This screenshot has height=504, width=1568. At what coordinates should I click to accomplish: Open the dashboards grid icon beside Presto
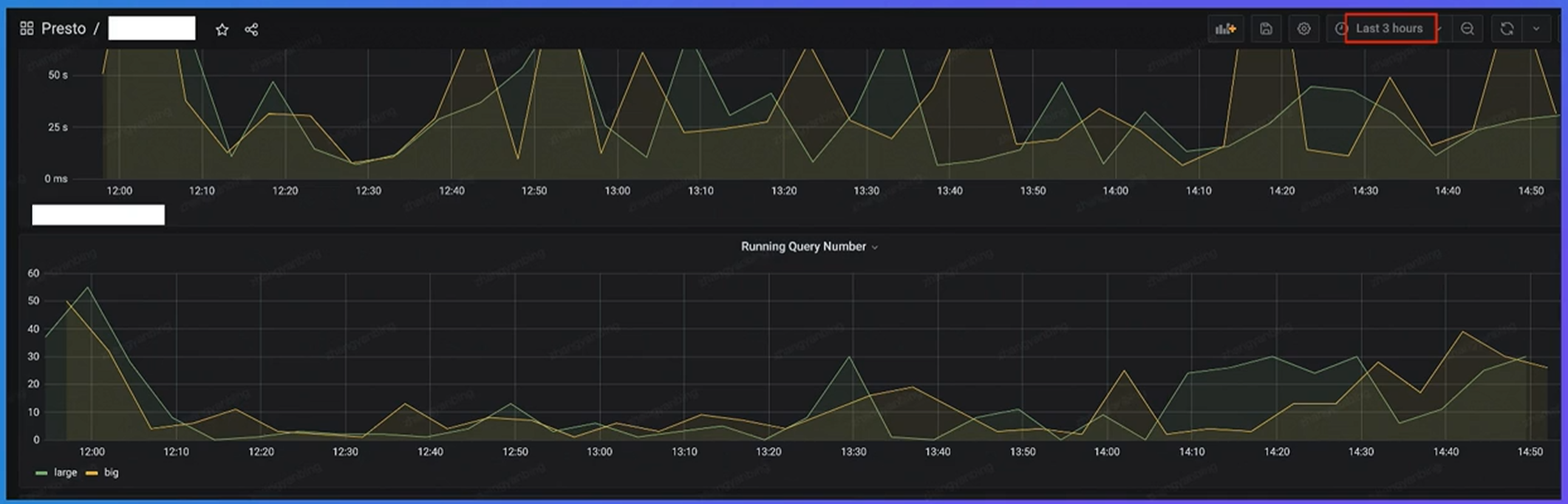(x=27, y=29)
